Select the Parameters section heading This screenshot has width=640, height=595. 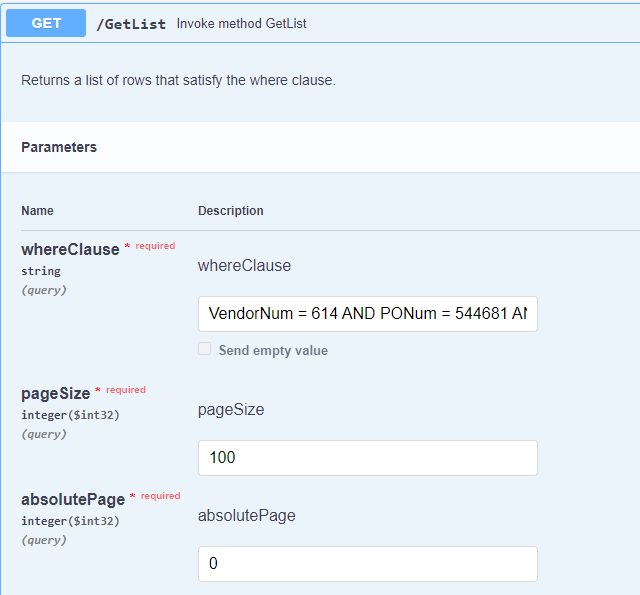pos(59,147)
